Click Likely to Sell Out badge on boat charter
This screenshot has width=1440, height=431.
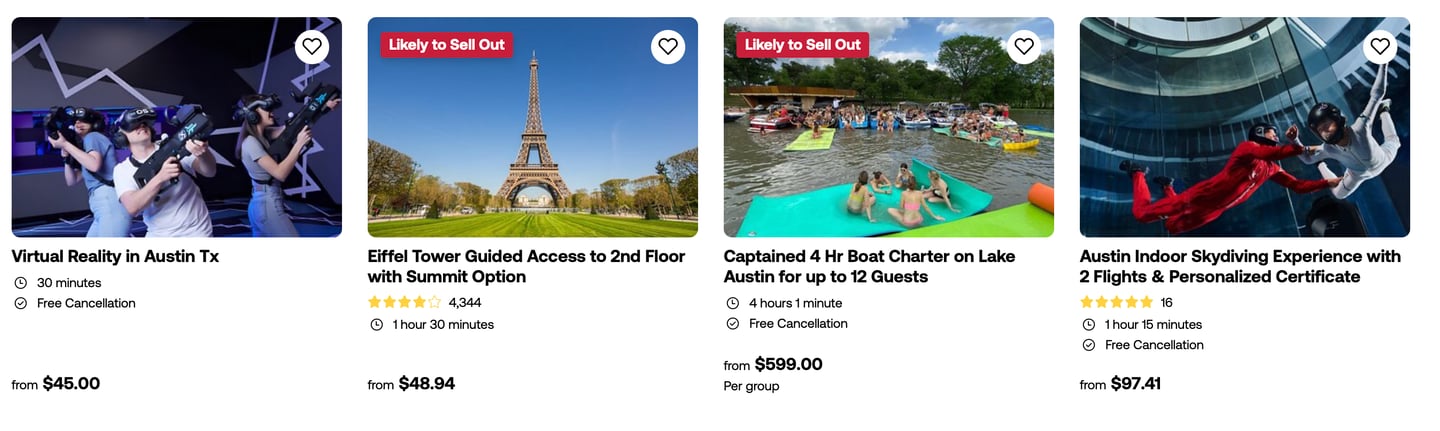(x=802, y=44)
